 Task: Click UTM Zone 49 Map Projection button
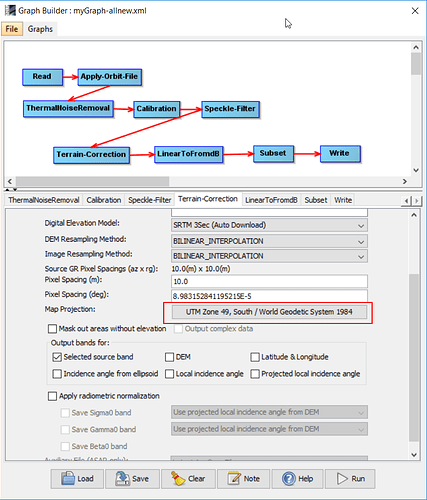point(269,312)
